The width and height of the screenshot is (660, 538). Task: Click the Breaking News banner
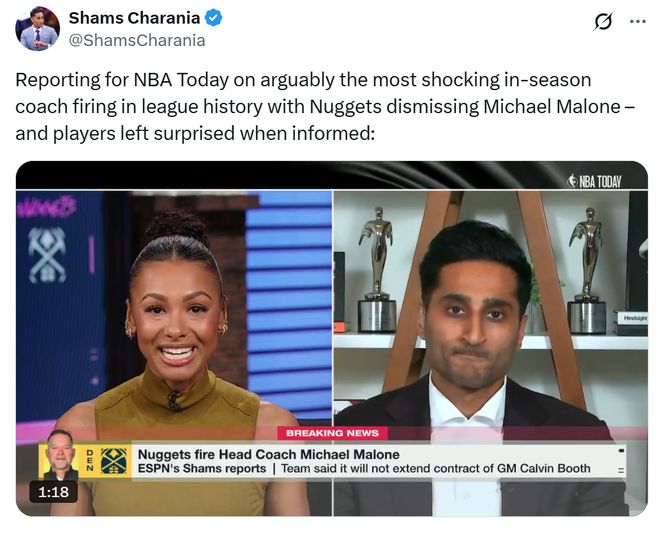pos(332,433)
